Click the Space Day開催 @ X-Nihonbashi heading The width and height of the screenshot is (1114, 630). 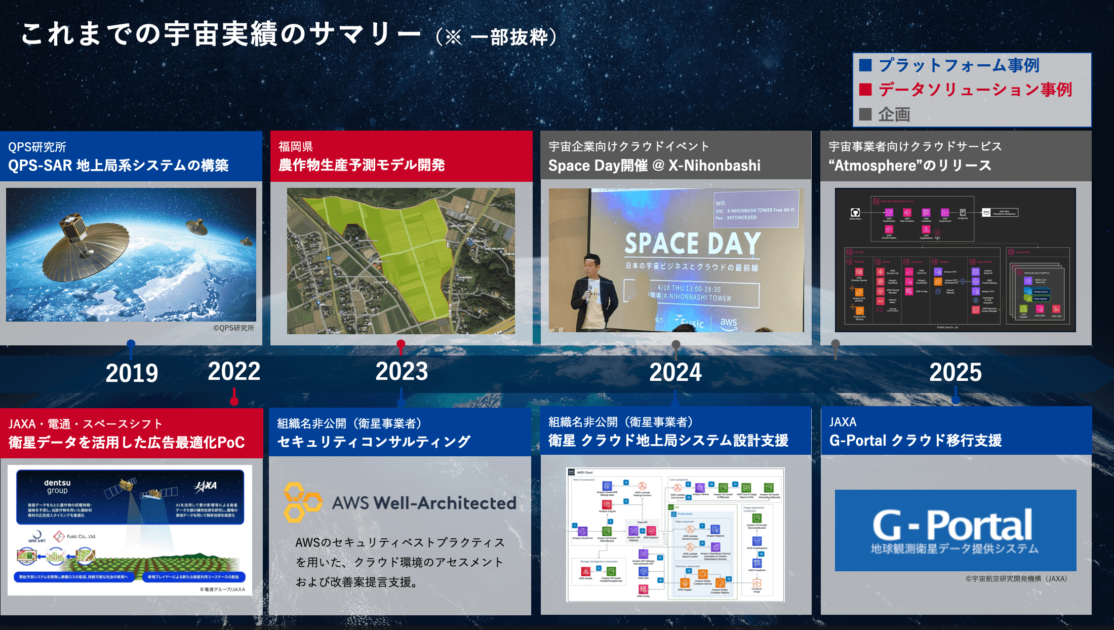pyautogui.click(x=654, y=165)
